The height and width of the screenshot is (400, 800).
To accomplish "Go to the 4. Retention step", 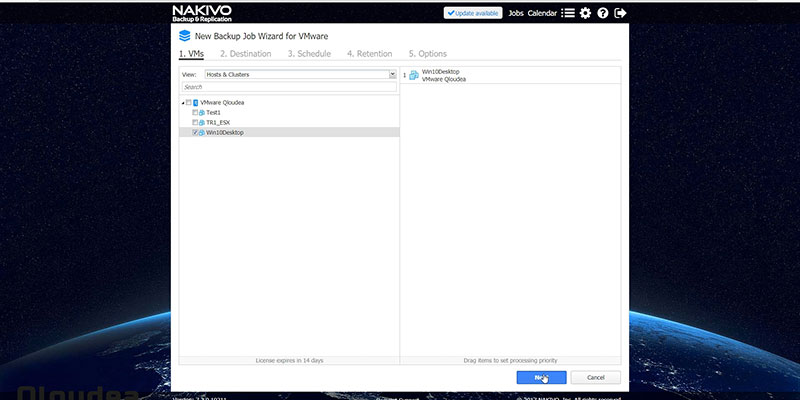I will click(370, 54).
